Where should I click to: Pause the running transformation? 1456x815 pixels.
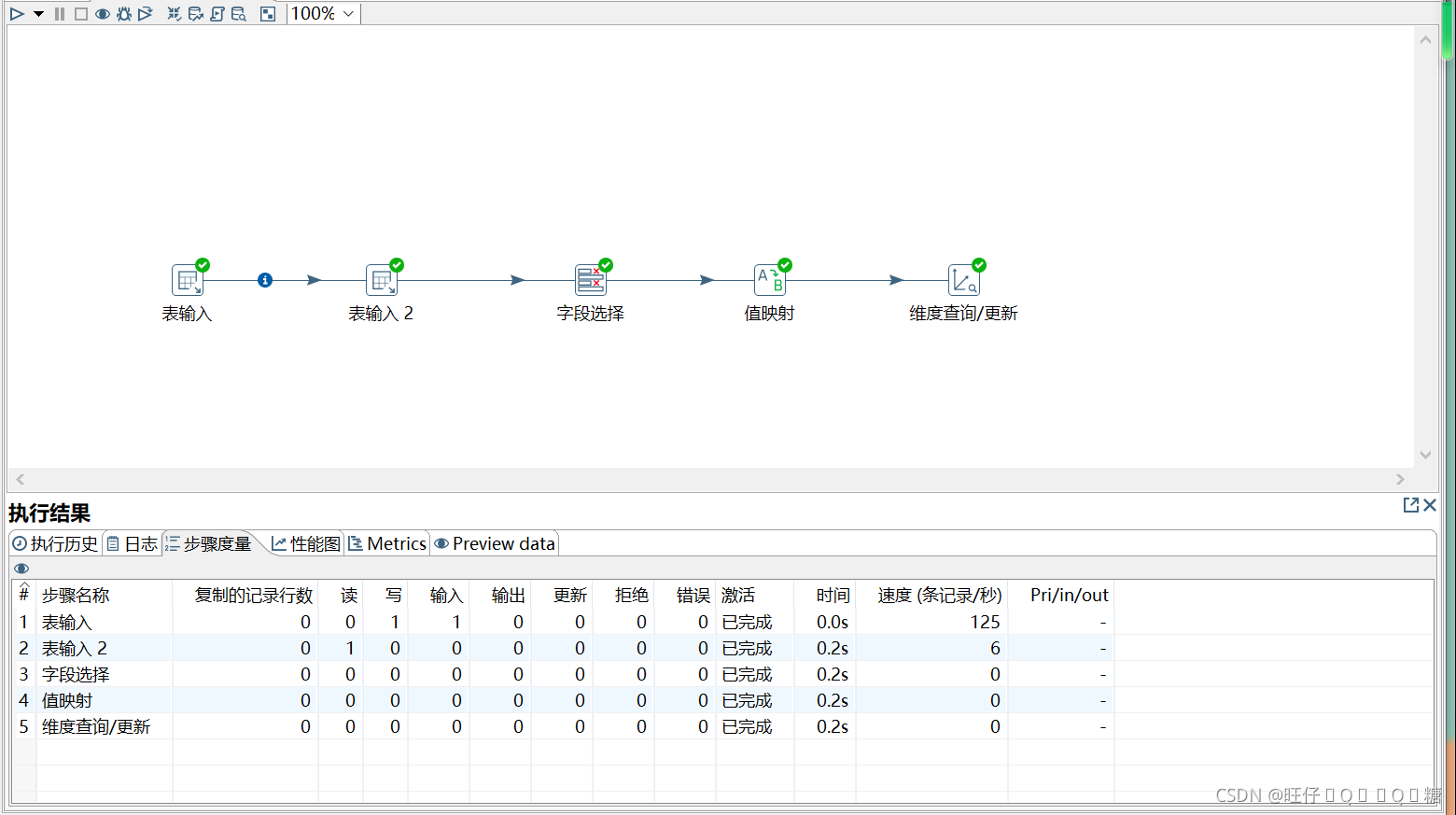[60, 14]
